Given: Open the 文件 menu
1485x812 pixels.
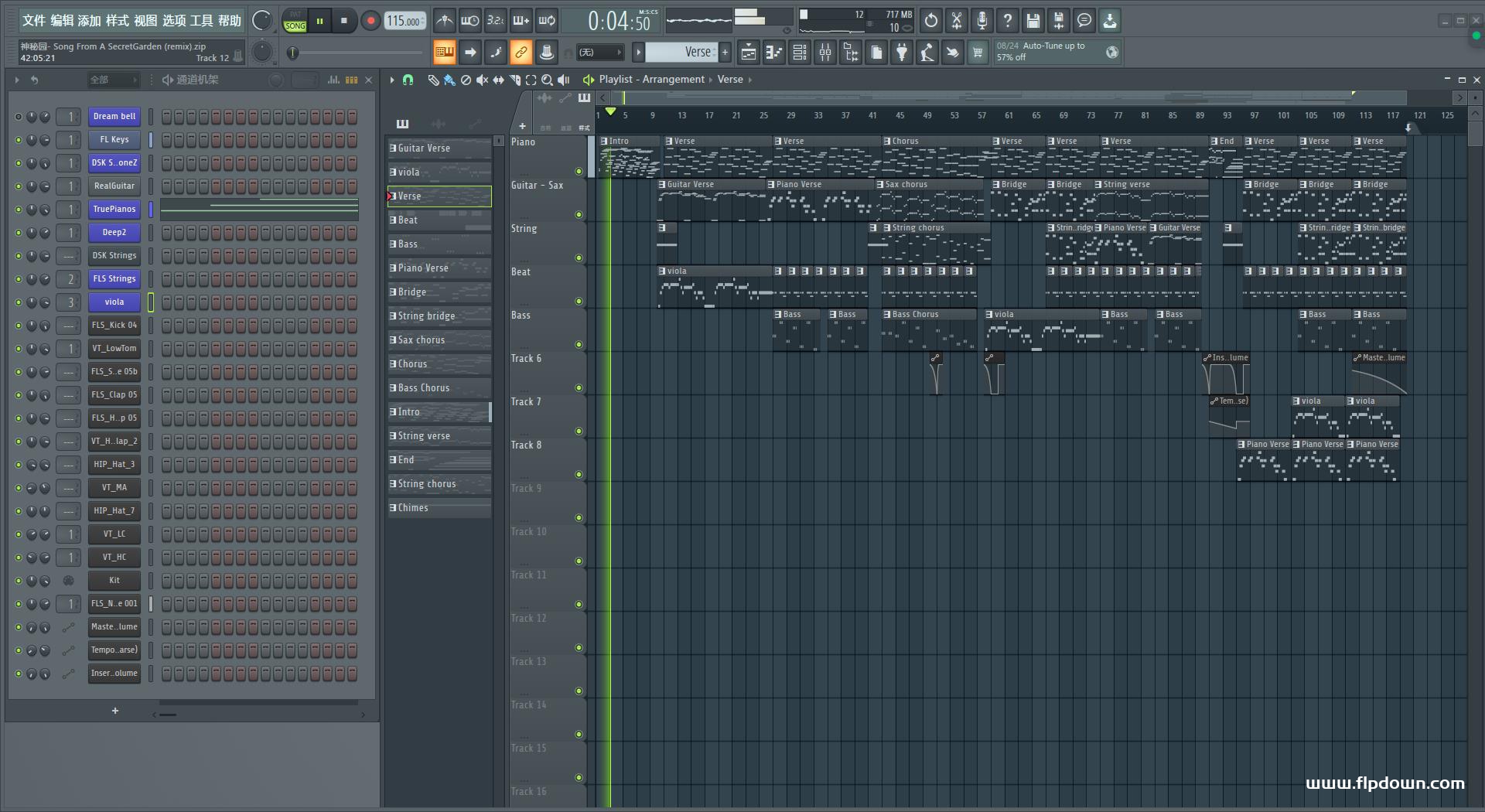Looking at the screenshot, I should [x=34, y=21].
